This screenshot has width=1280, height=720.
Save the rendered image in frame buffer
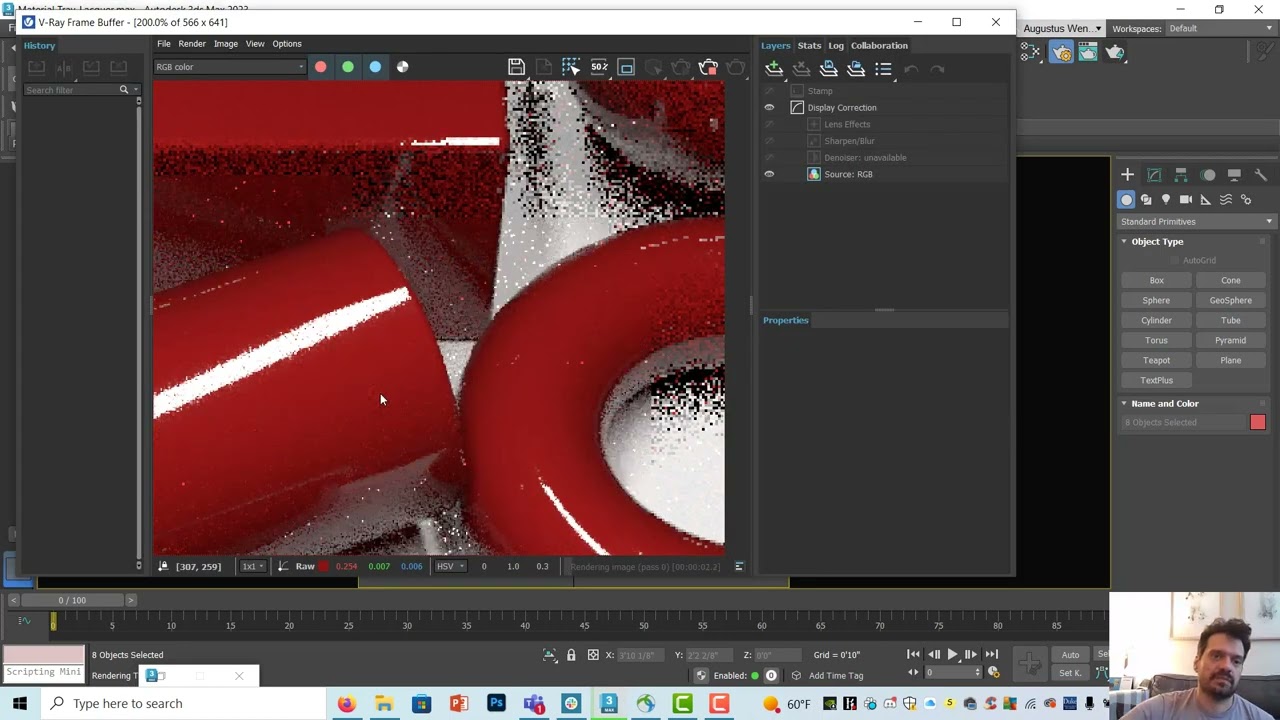point(516,67)
